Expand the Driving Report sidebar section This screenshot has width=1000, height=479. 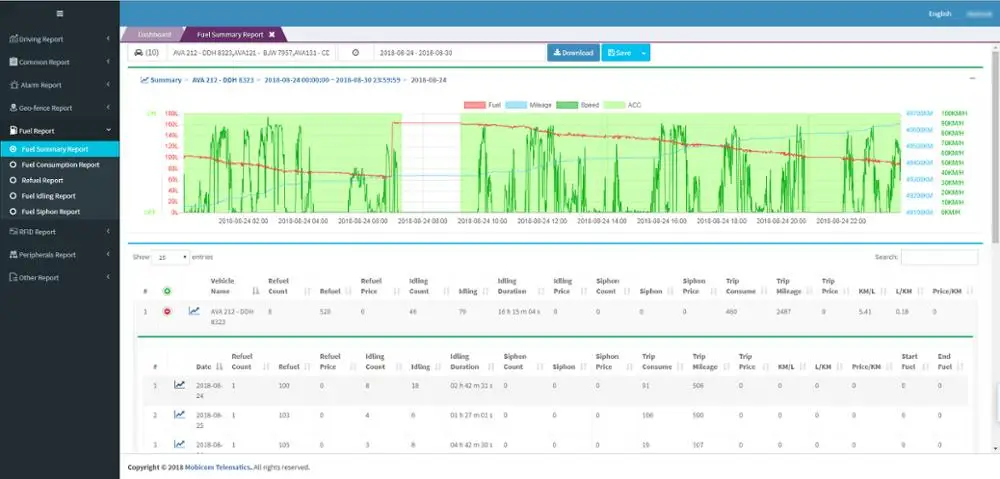point(59,39)
